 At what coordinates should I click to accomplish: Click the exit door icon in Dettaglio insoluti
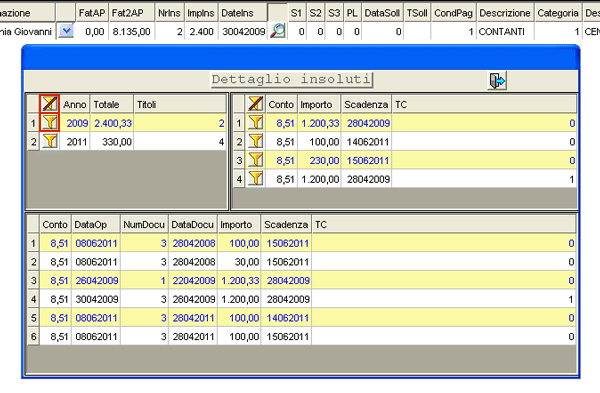(x=497, y=81)
